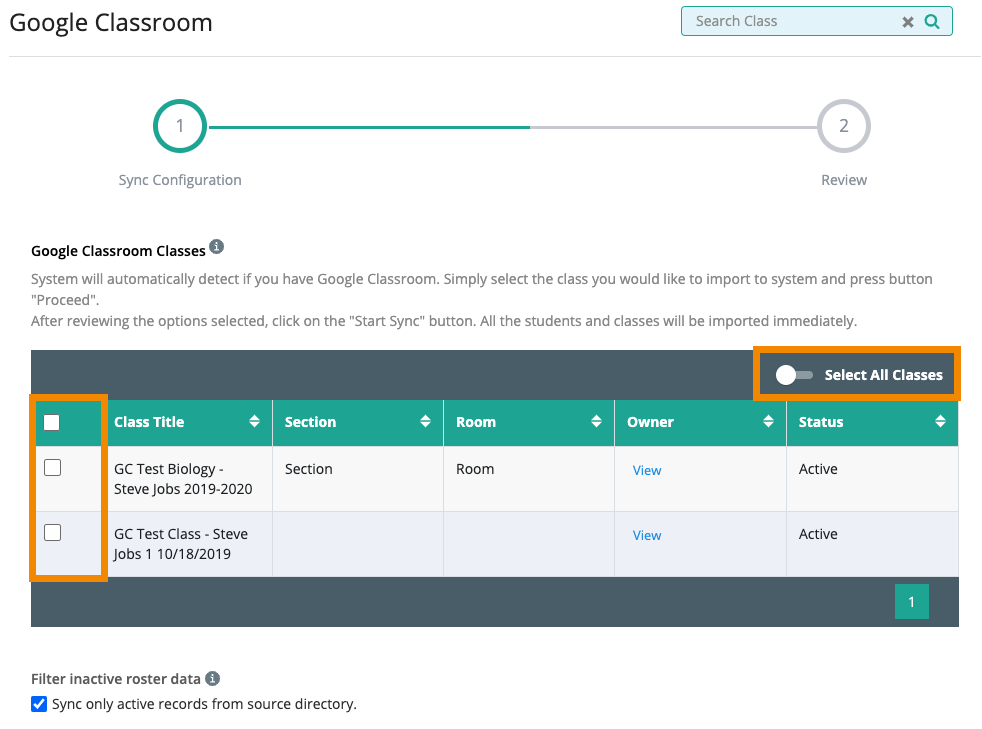Sort table by Room column
This screenshot has width=982, height=729.
point(597,422)
